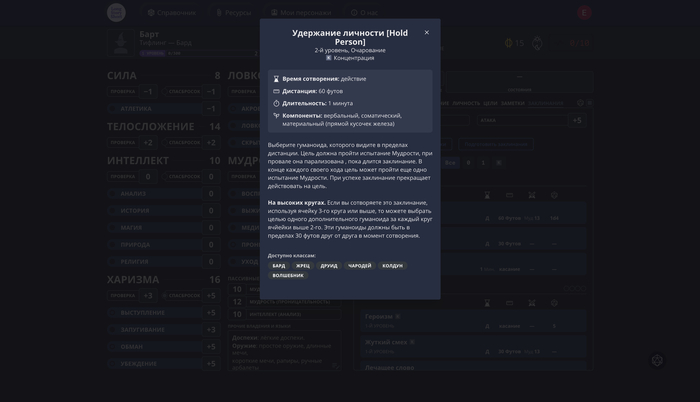
Task: Switch to the Цели tab
Action: pos(490,103)
